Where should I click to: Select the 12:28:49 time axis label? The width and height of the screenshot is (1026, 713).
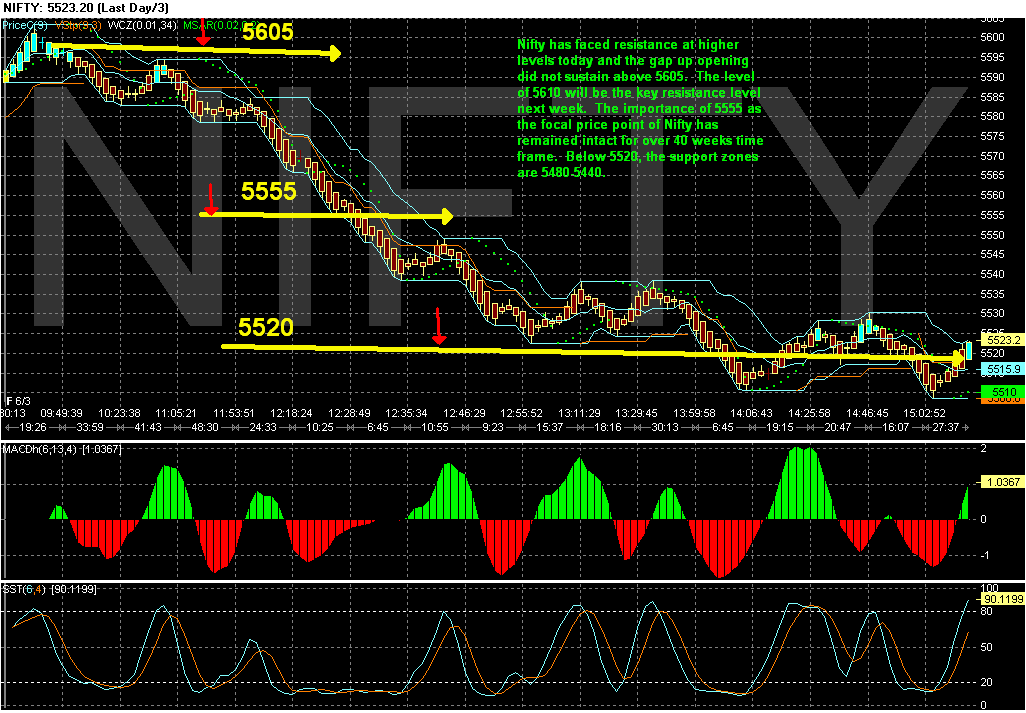pos(348,413)
